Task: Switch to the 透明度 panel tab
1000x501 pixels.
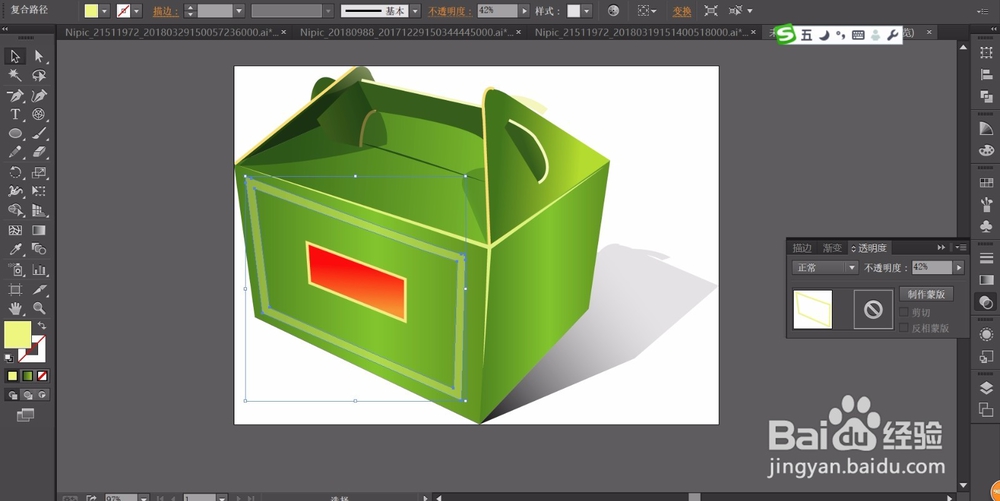Action: click(869, 248)
